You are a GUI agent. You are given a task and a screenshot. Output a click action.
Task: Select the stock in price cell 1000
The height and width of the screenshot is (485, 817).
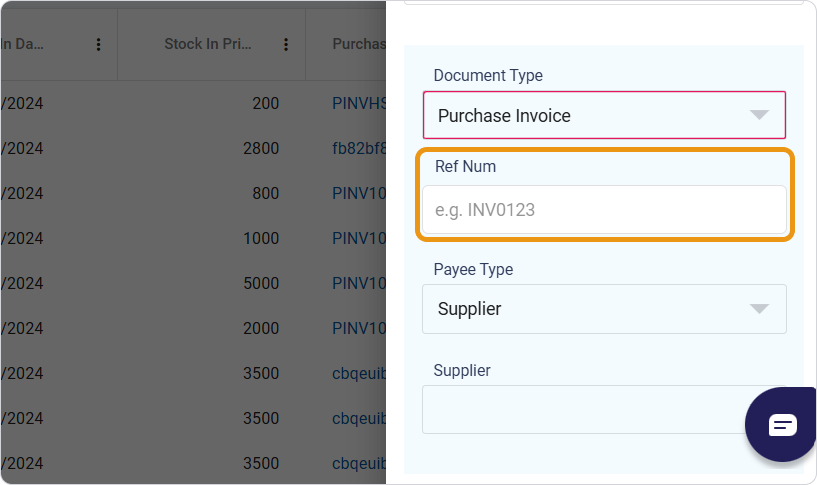pos(261,238)
